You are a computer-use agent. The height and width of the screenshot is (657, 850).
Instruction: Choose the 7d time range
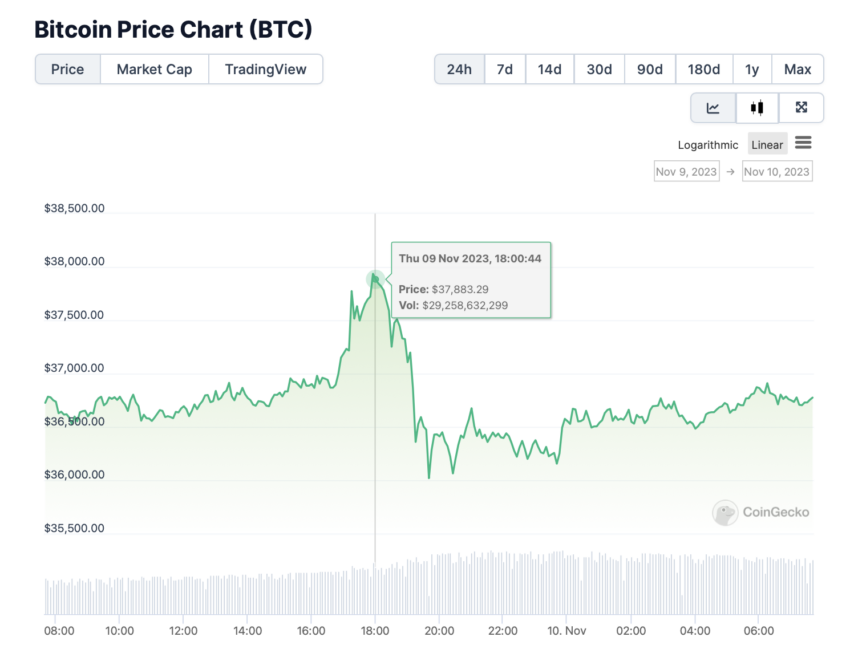click(x=505, y=69)
